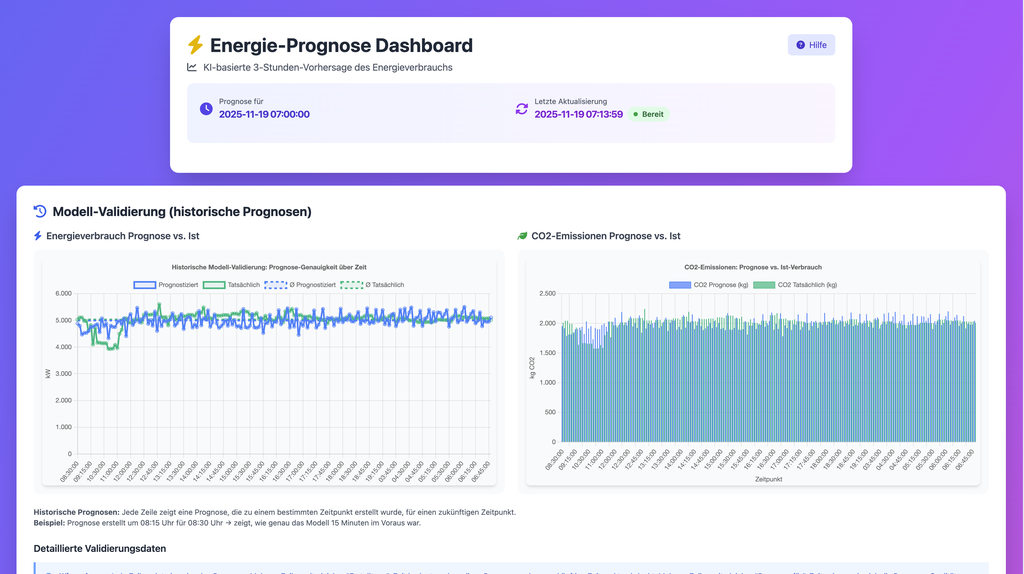Open the Hilfe help button
This screenshot has height=574, width=1024.
coord(811,45)
